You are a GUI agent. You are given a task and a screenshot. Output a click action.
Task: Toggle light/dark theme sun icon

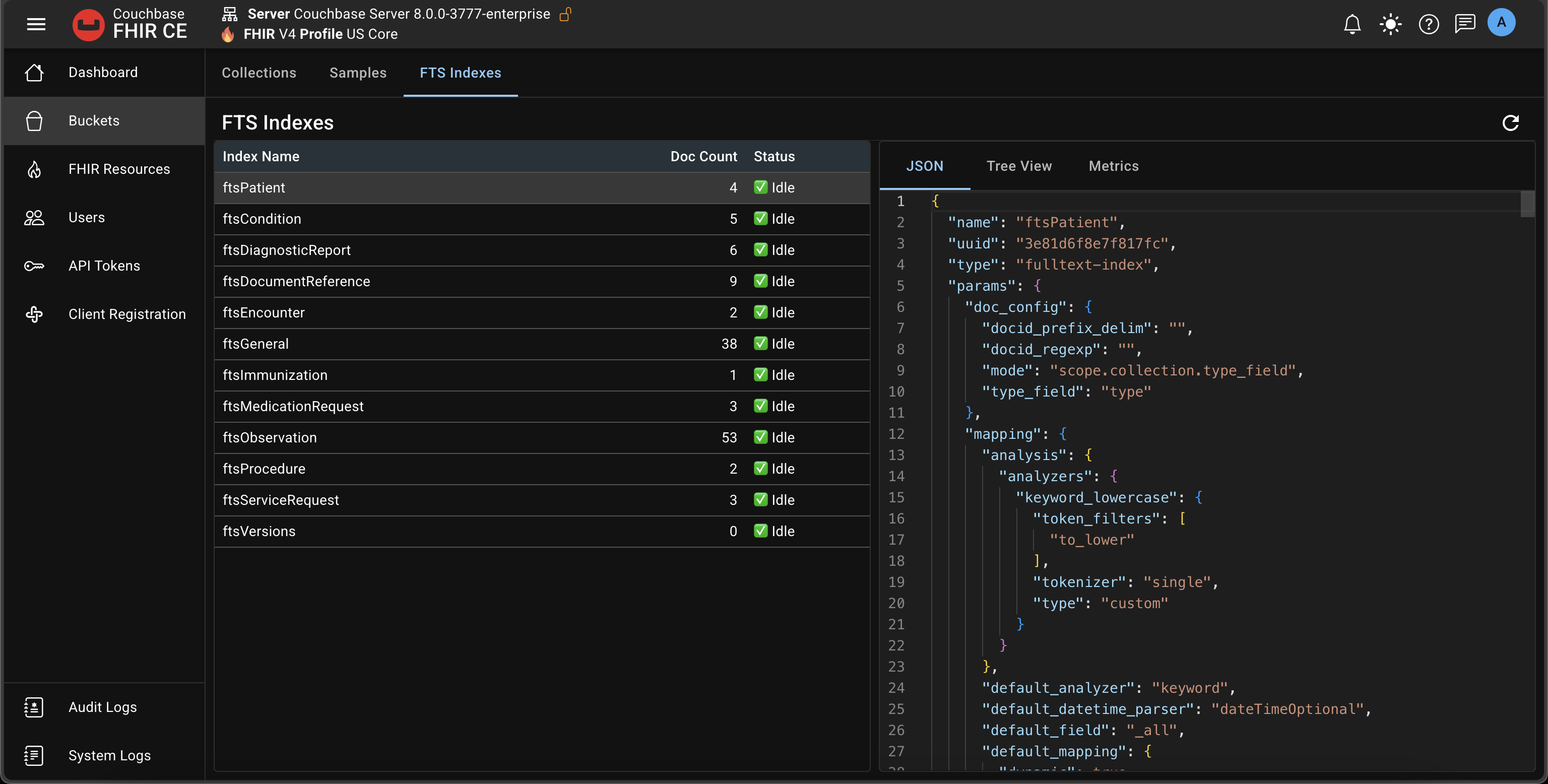[x=1391, y=24]
